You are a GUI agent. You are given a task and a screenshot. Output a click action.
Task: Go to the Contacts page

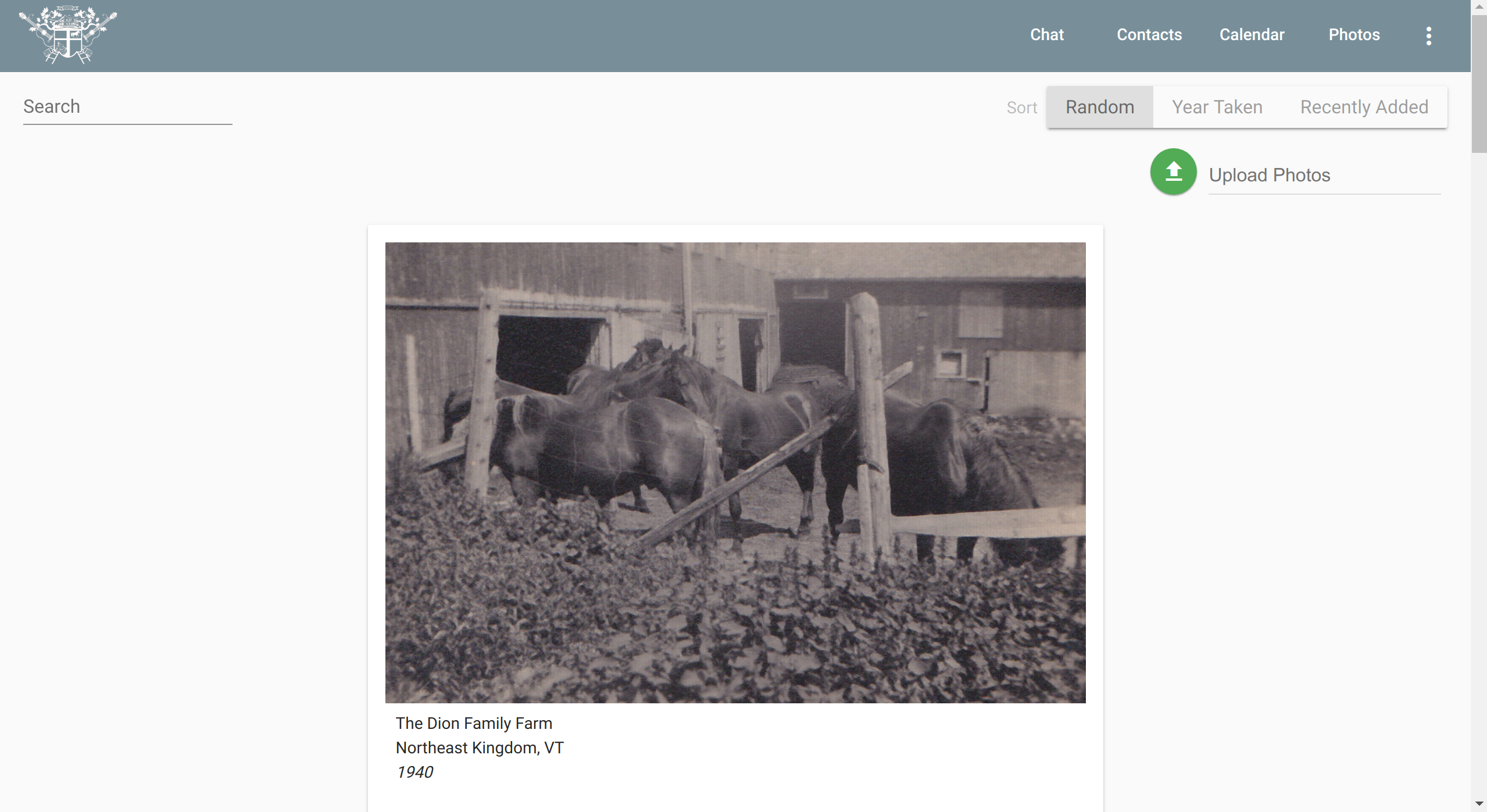point(1149,35)
